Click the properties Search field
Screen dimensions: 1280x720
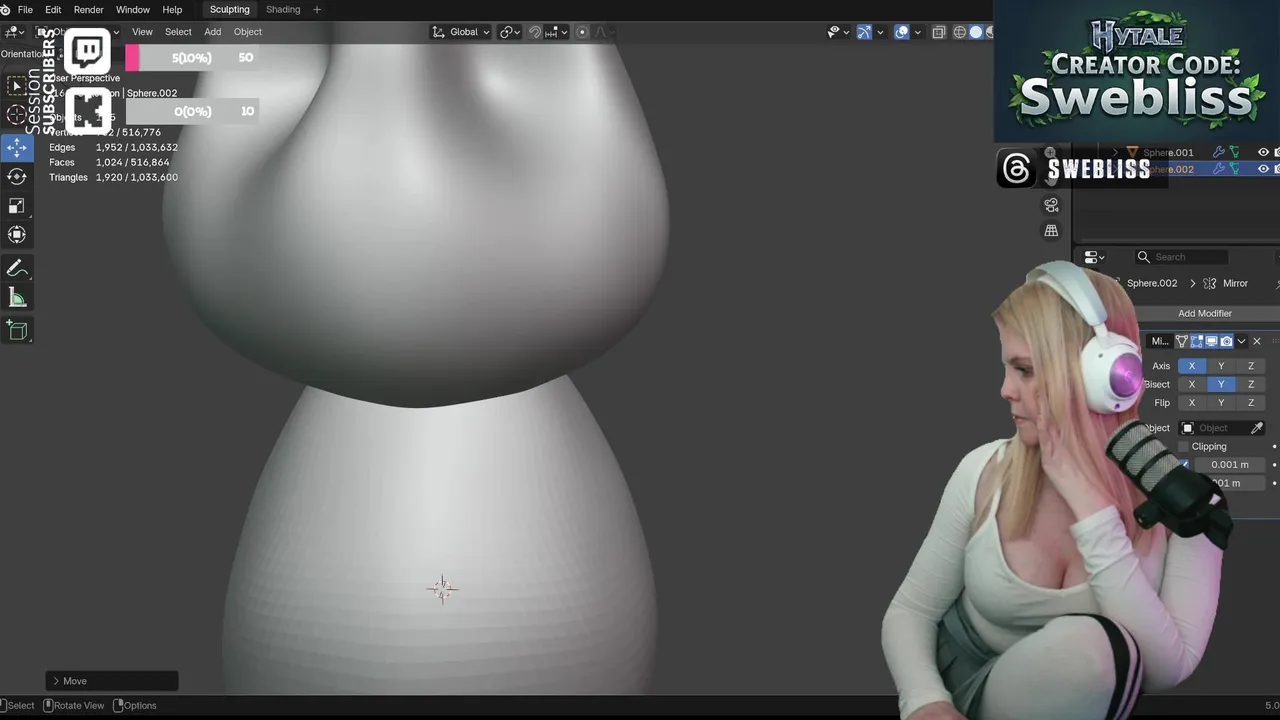tap(1181, 257)
